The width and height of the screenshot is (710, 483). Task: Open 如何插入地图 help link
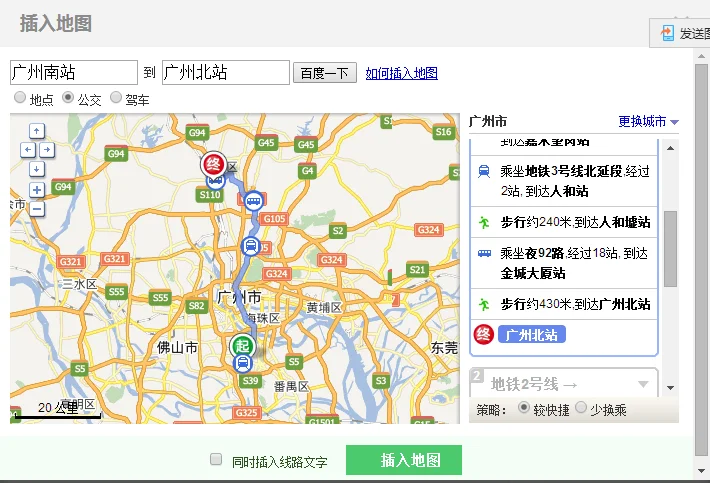coord(402,73)
